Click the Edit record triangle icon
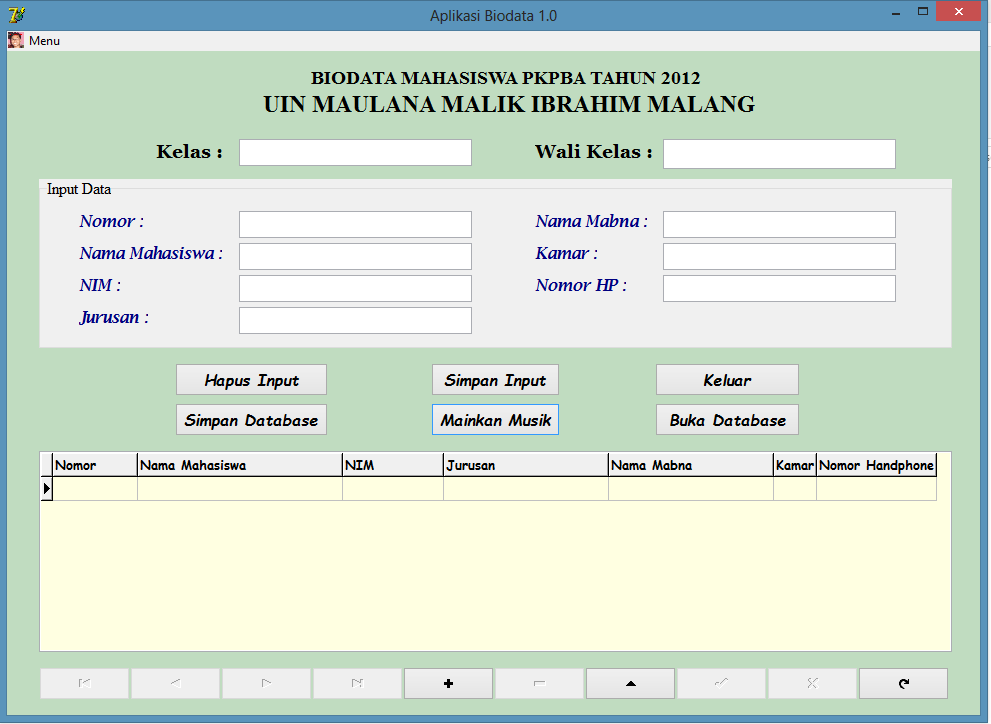 (630, 683)
